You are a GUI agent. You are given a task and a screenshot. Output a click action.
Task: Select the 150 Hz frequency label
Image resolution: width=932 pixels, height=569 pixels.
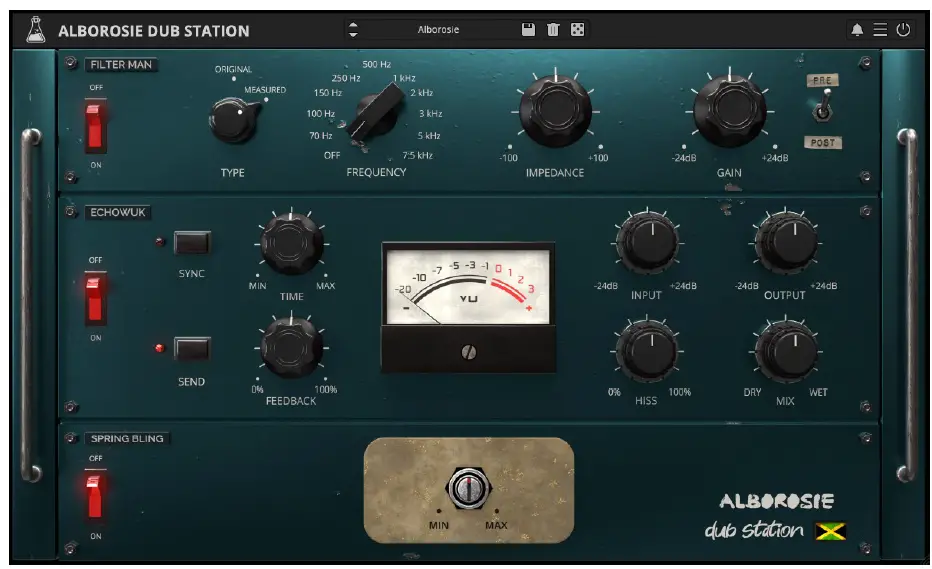point(328,93)
